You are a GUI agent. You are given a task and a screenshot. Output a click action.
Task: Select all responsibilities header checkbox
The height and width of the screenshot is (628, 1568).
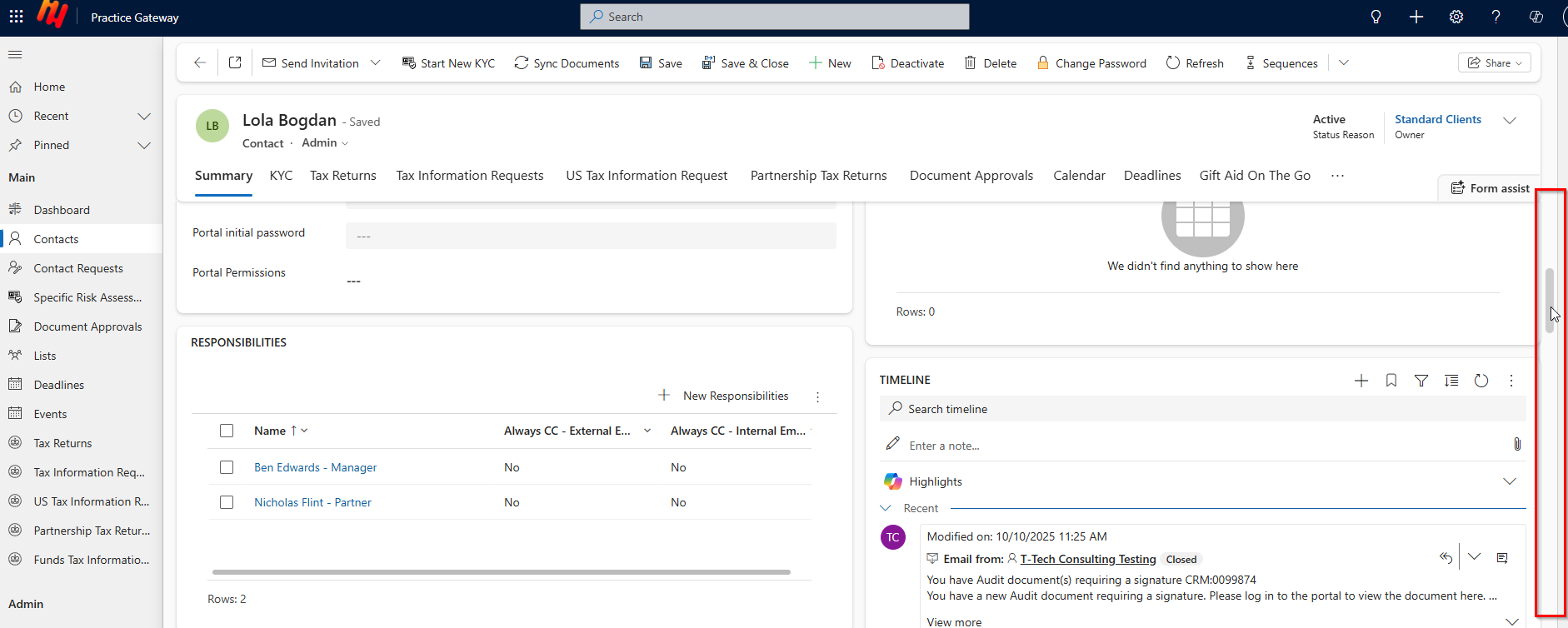pos(227,431)
